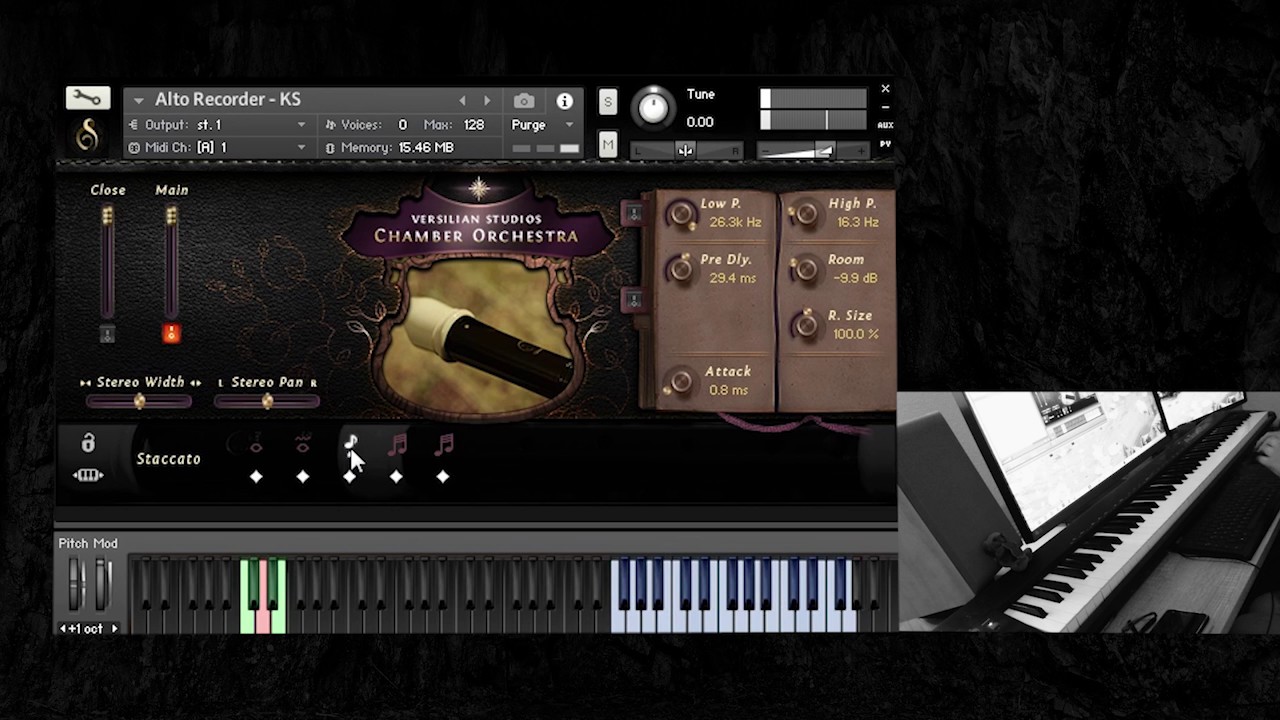
Task: Toggle the diamond under the fourth articulation
Action: coord(396,477)
